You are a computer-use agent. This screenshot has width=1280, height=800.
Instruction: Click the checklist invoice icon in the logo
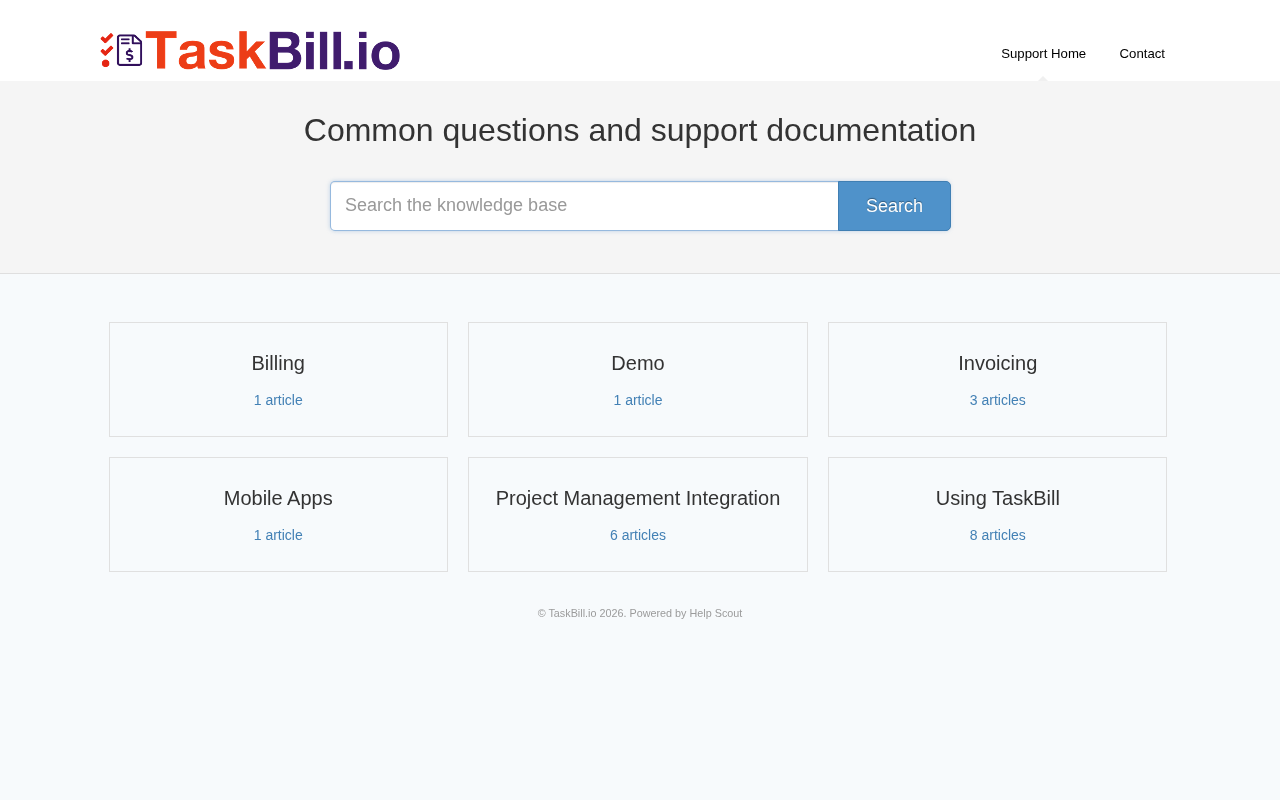121,50
